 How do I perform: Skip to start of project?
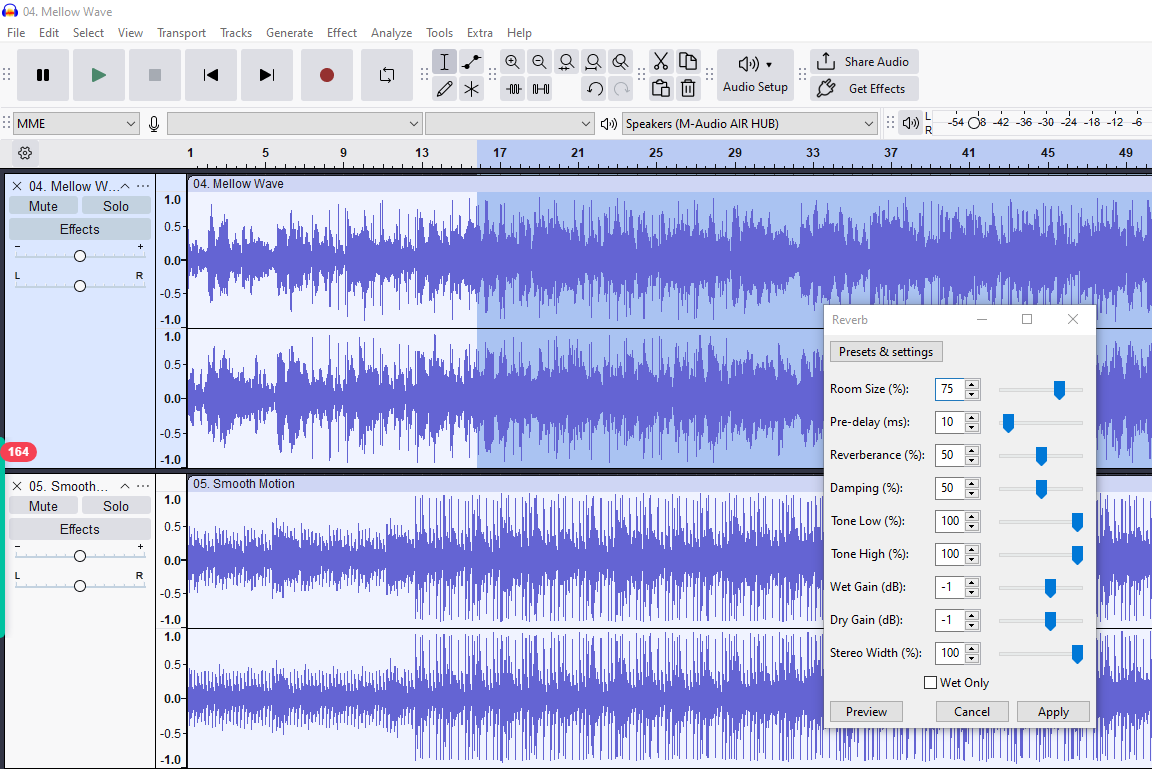point(211,75)
